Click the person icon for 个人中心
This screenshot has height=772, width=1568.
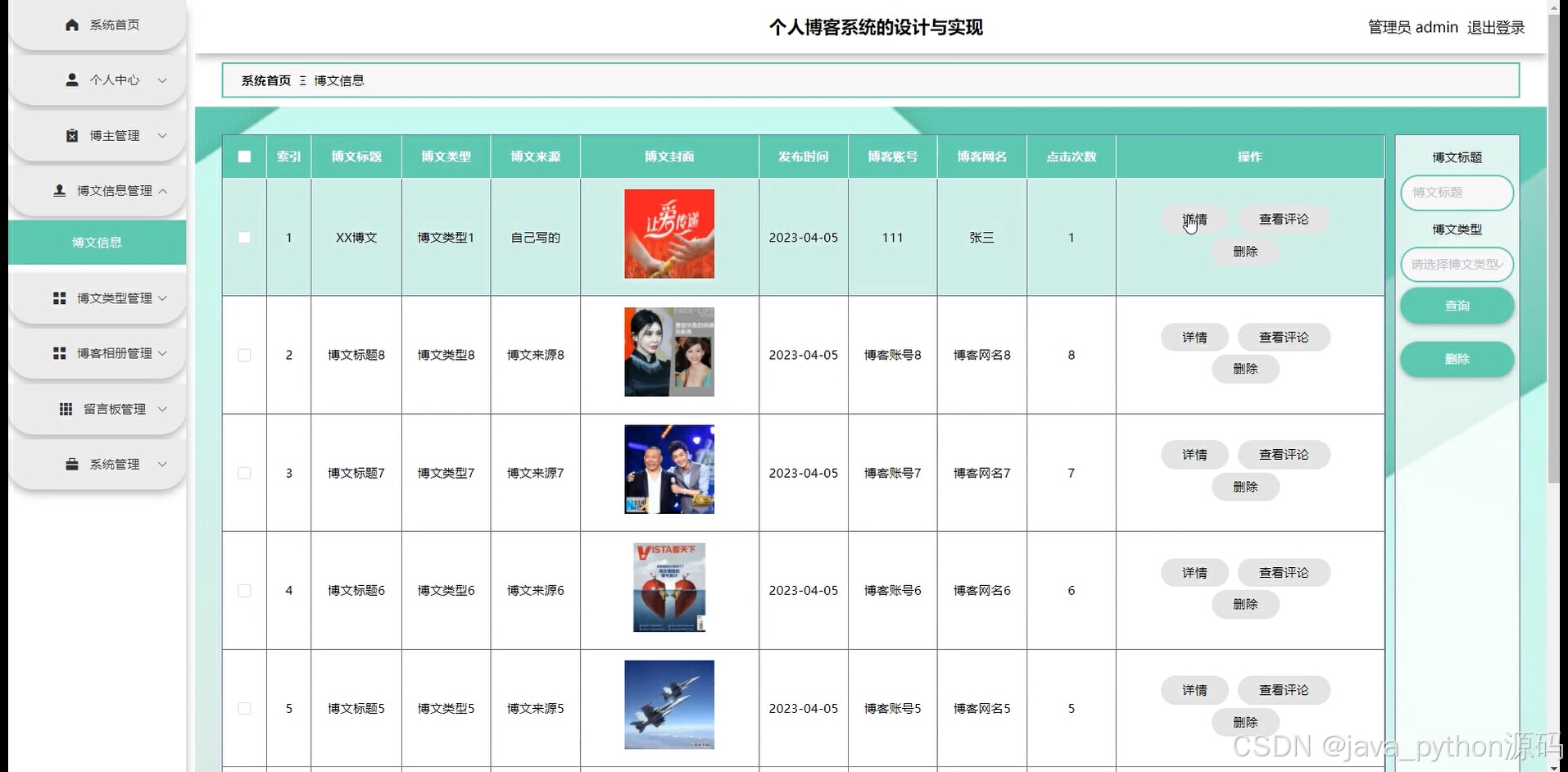click(x=72, y=79)
